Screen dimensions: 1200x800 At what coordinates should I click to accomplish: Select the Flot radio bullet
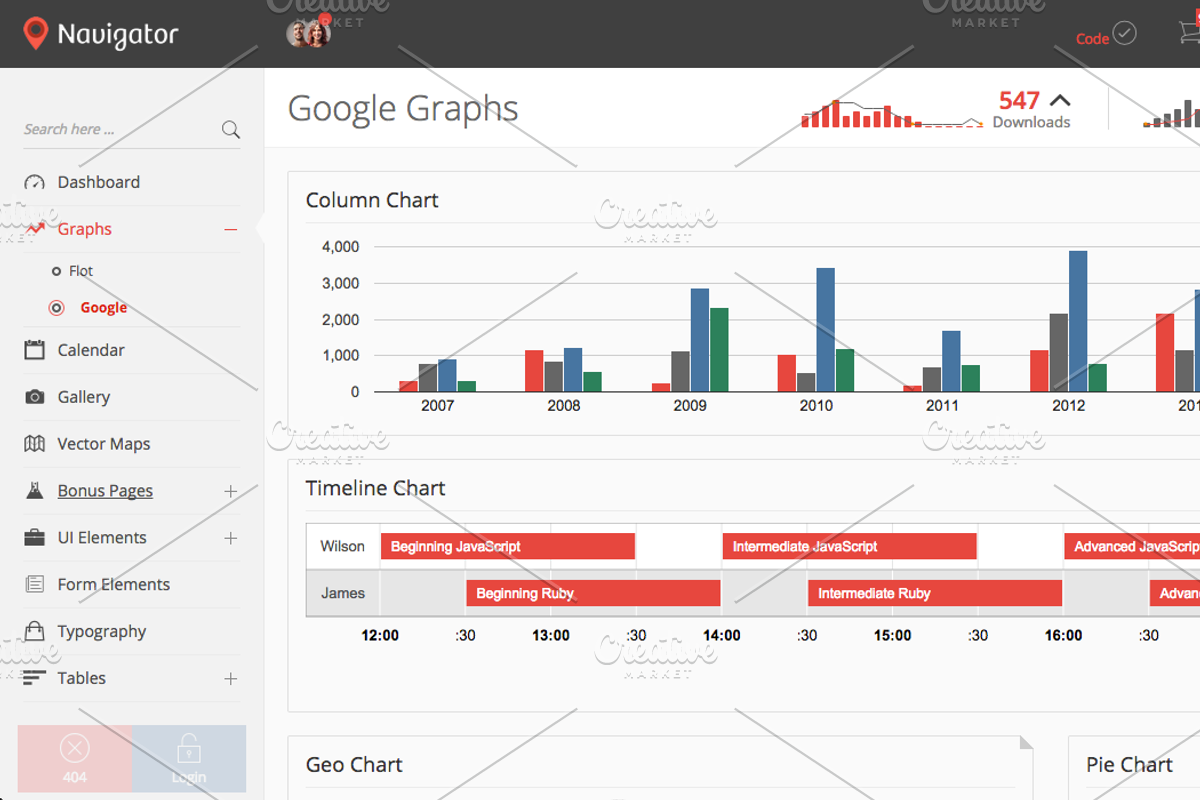[x=56, y=271]
